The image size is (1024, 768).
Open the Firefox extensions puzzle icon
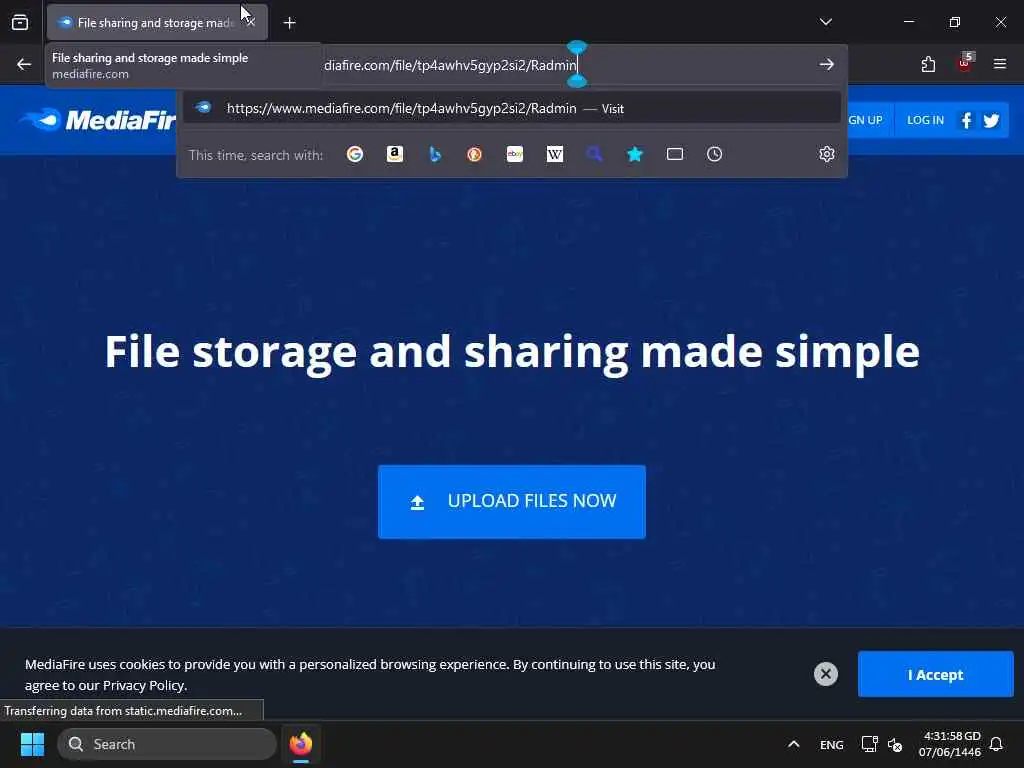point(928,64)
